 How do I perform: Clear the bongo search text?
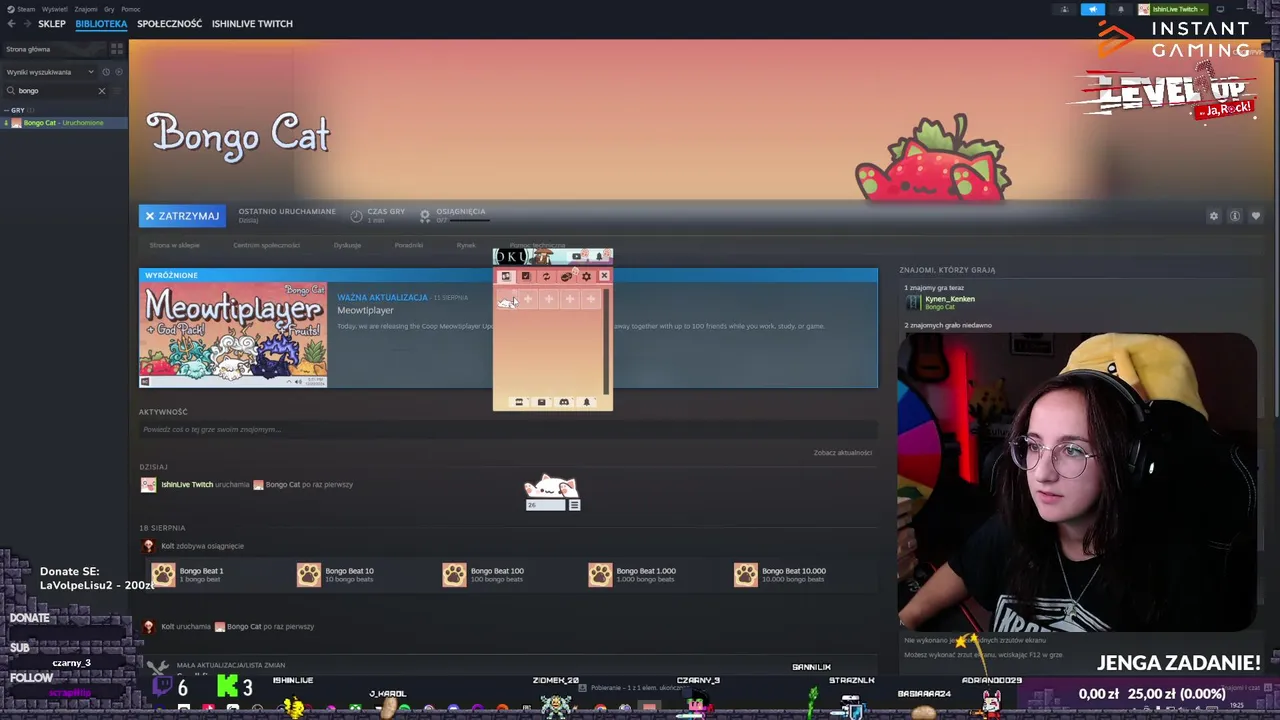(x=101, y=91)
